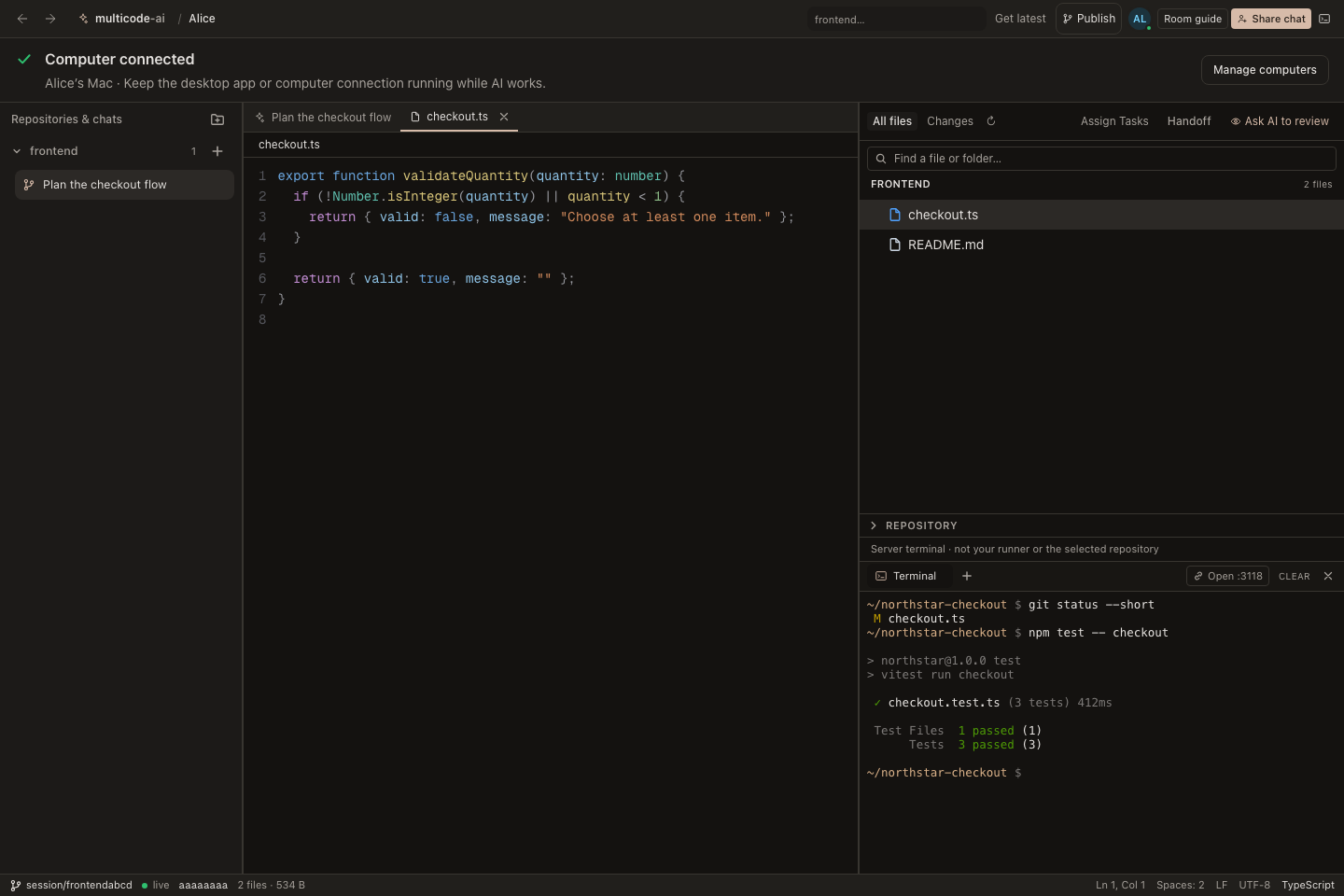The width and height of the screenshot is (1344, 896).
Task: Open the chat panel icon beside Share chat
Action: point(1324,19)
